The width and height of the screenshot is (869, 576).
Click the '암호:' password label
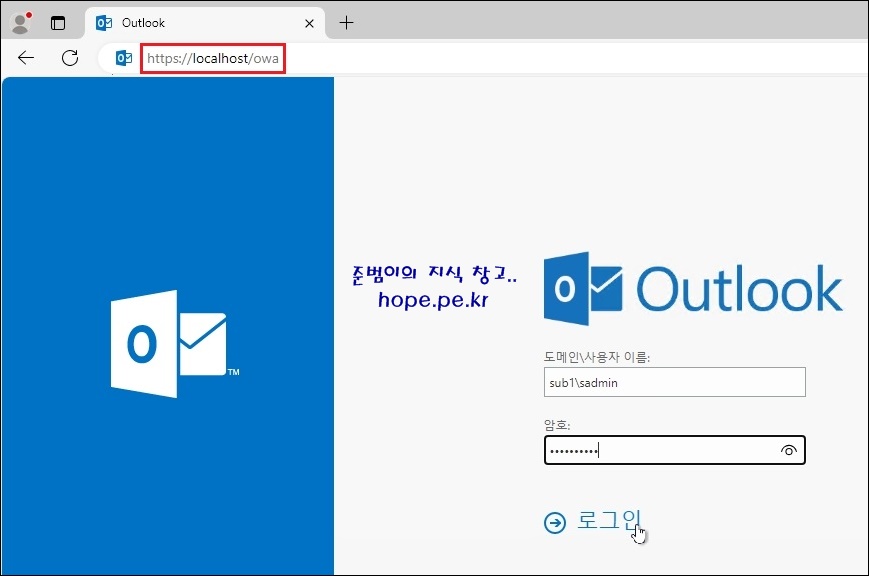[x=557, y=425]
